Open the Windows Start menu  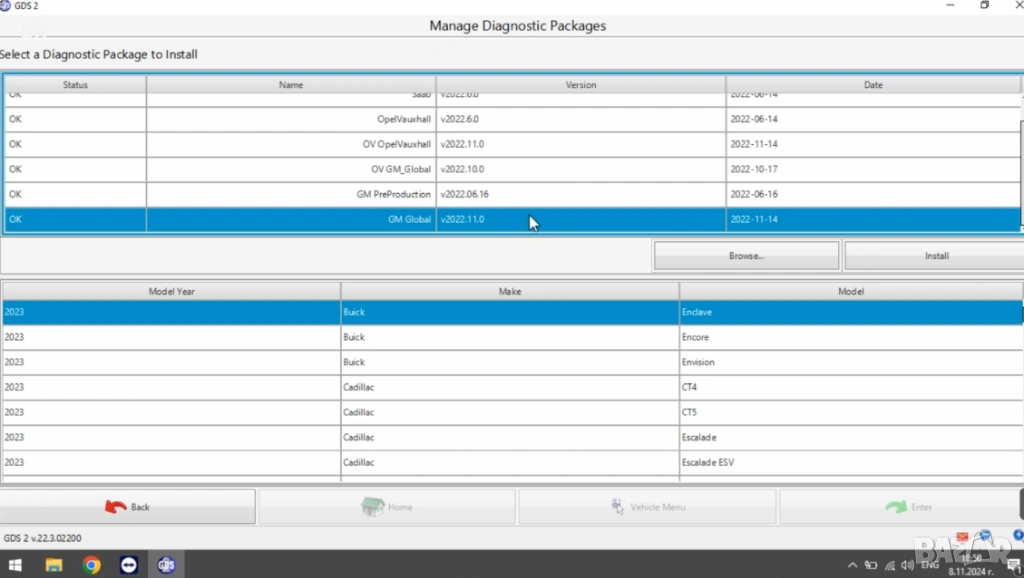(x=17, y=565)
